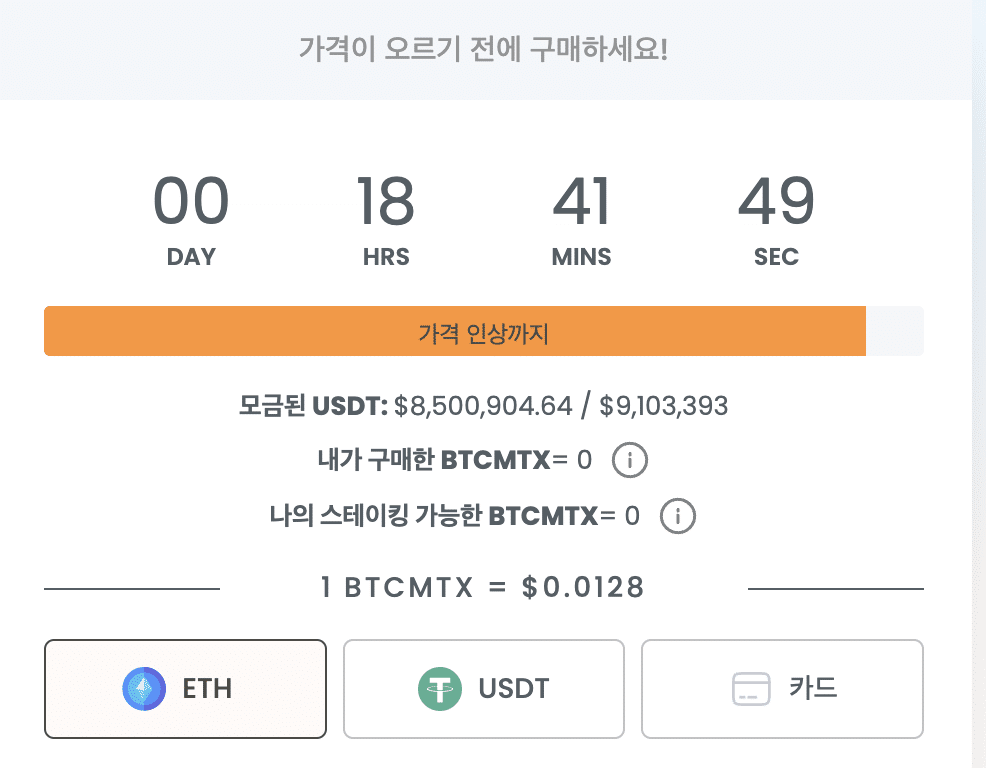
Task: Click the 00 DAY countdown value
Action: pyautogui.click(x=191, y=201)
